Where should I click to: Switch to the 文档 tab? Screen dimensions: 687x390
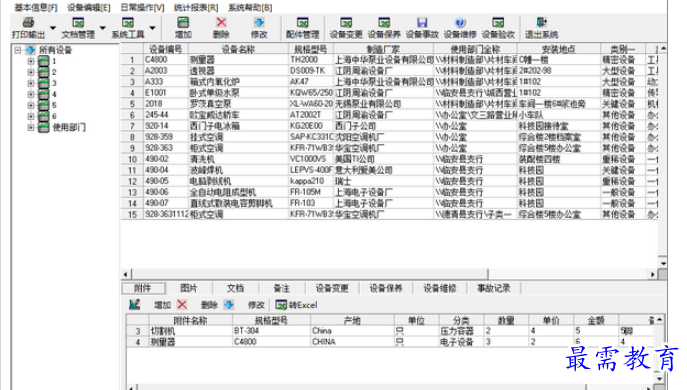pos(235,288)
